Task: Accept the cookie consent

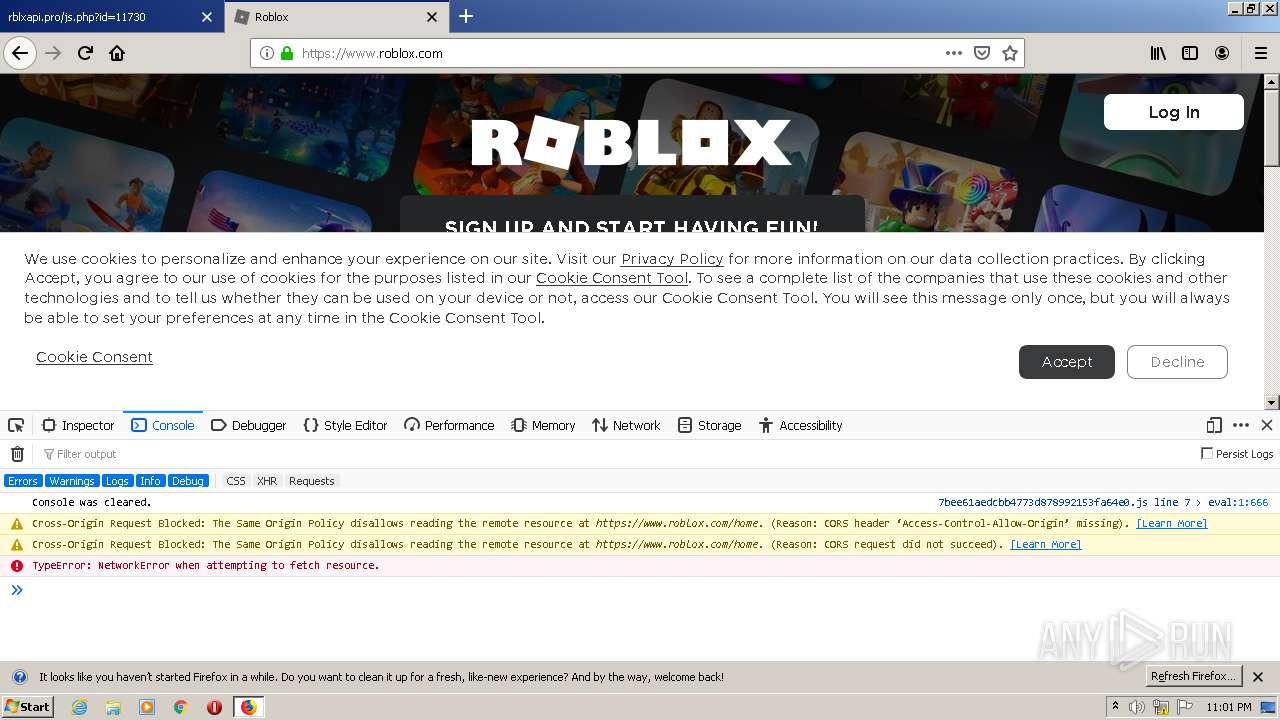Action: [1067, 362]
